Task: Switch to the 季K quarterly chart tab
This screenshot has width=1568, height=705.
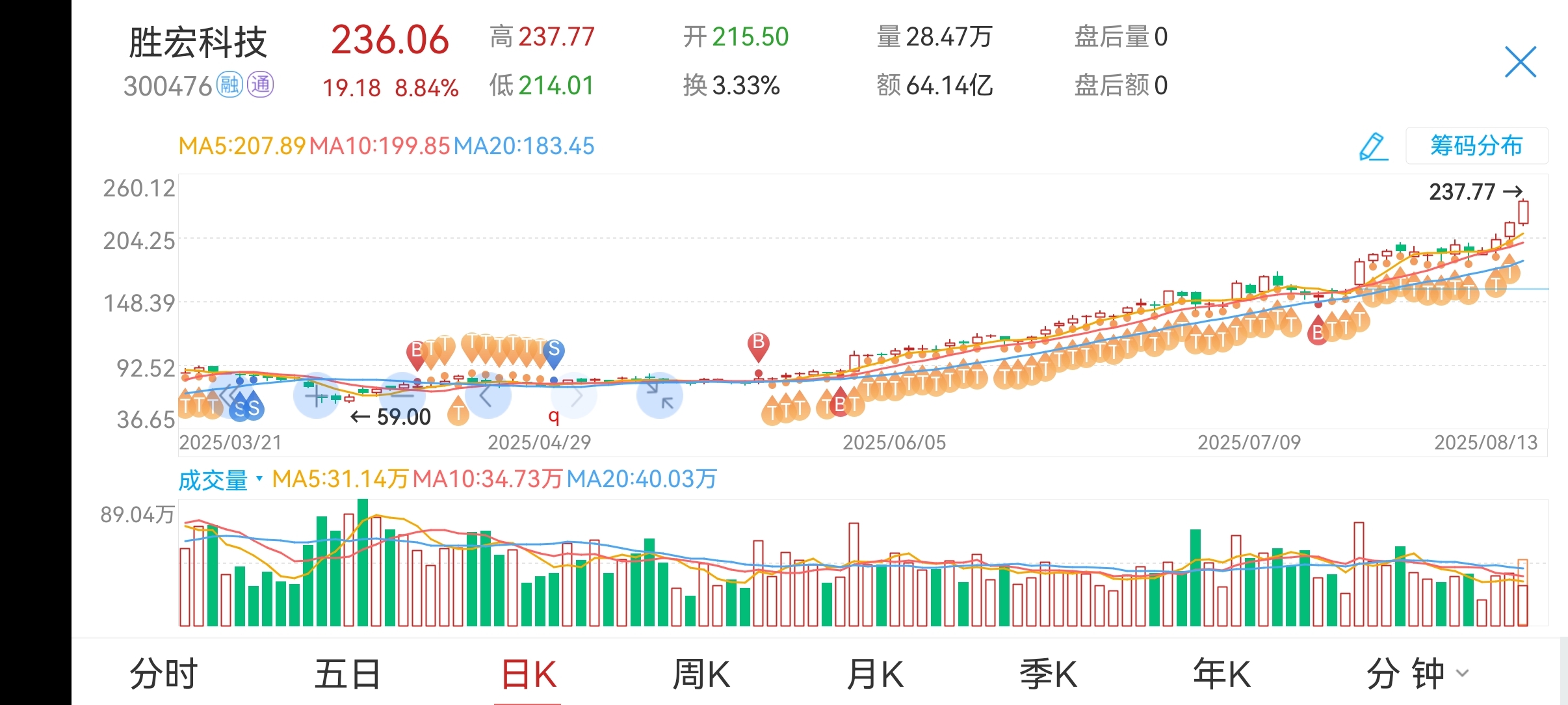Action: 1049,673
